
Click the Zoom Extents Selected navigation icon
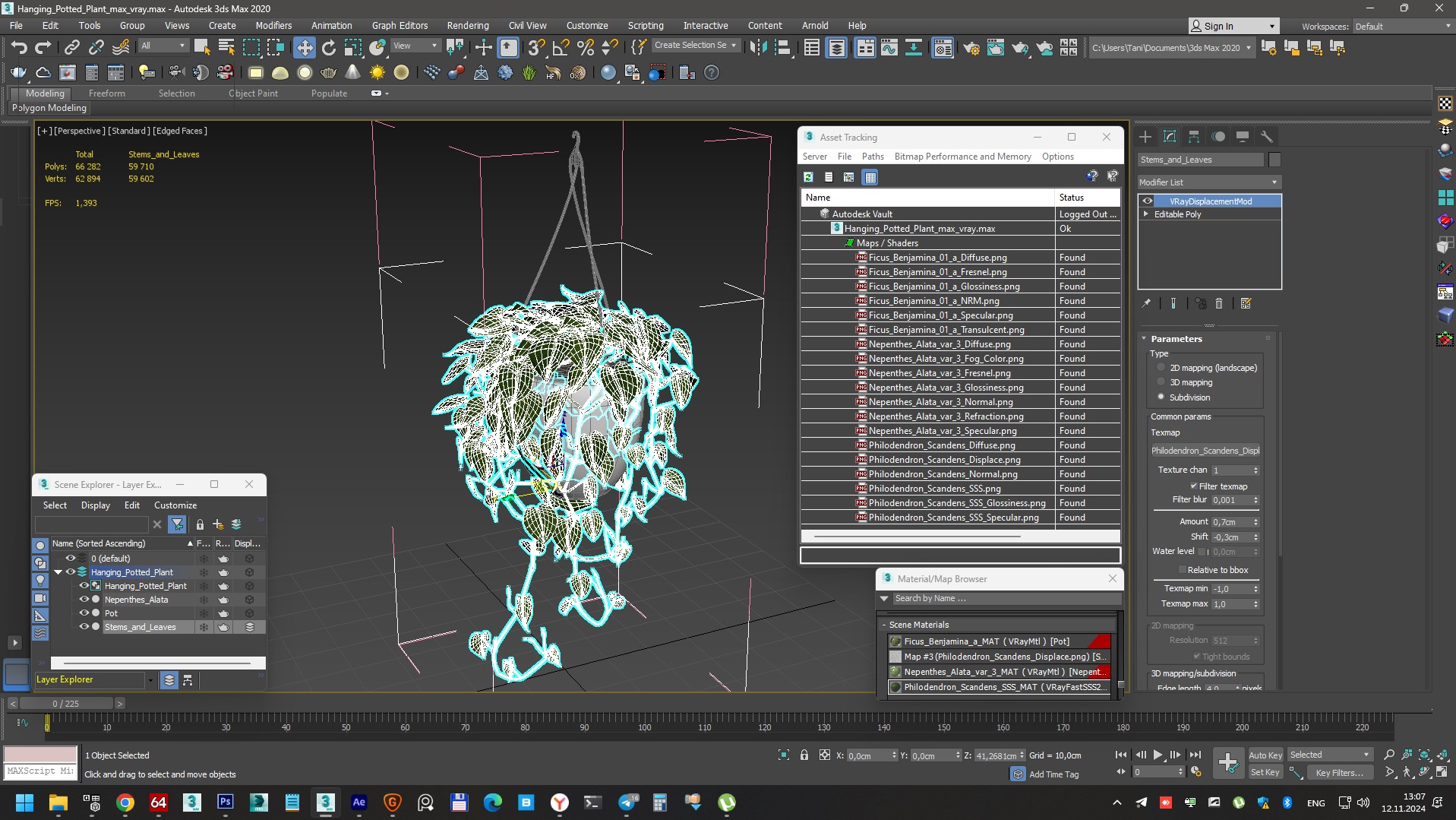(x=1424, y=755)
